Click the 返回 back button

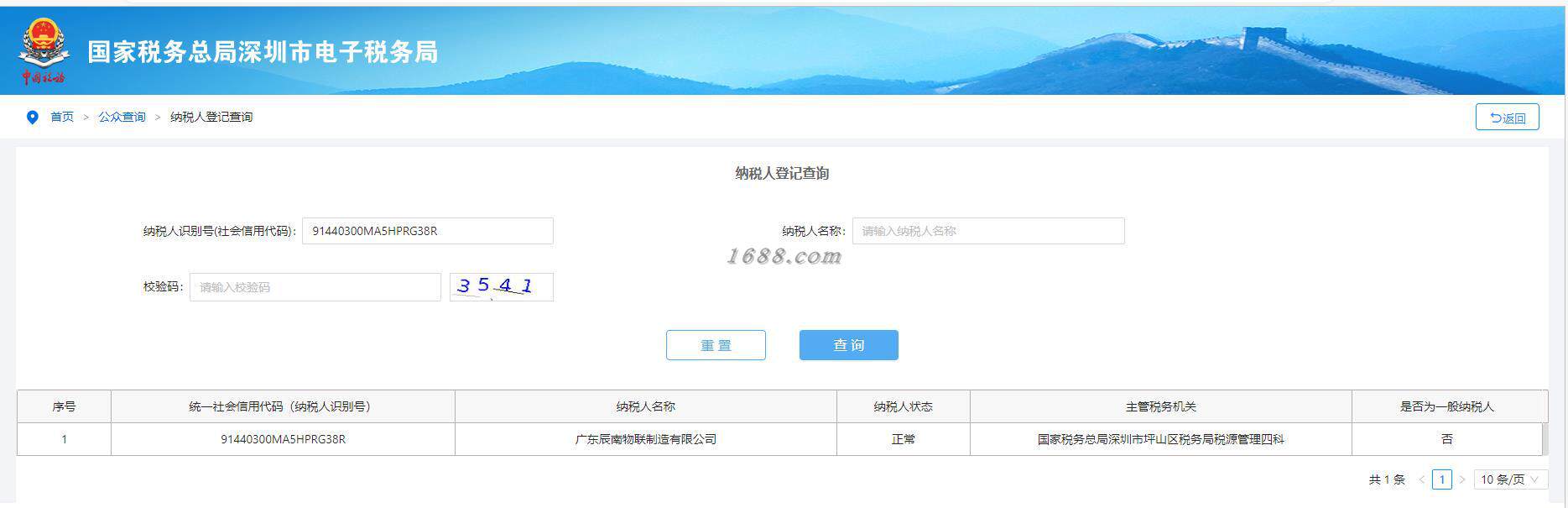[x=1507, y=118]
